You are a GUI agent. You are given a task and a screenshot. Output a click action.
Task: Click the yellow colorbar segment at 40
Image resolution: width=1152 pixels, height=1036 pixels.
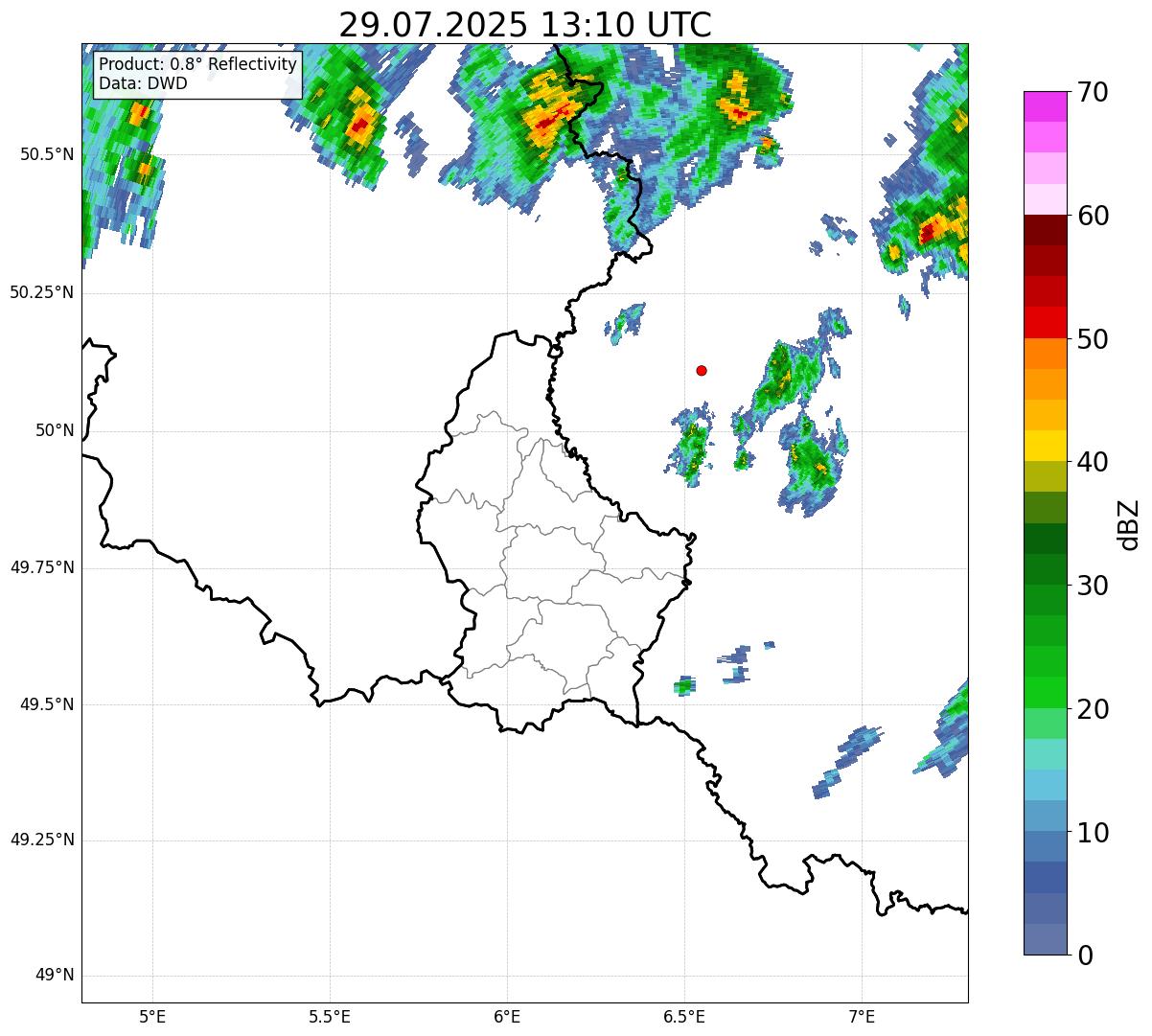1045,446
